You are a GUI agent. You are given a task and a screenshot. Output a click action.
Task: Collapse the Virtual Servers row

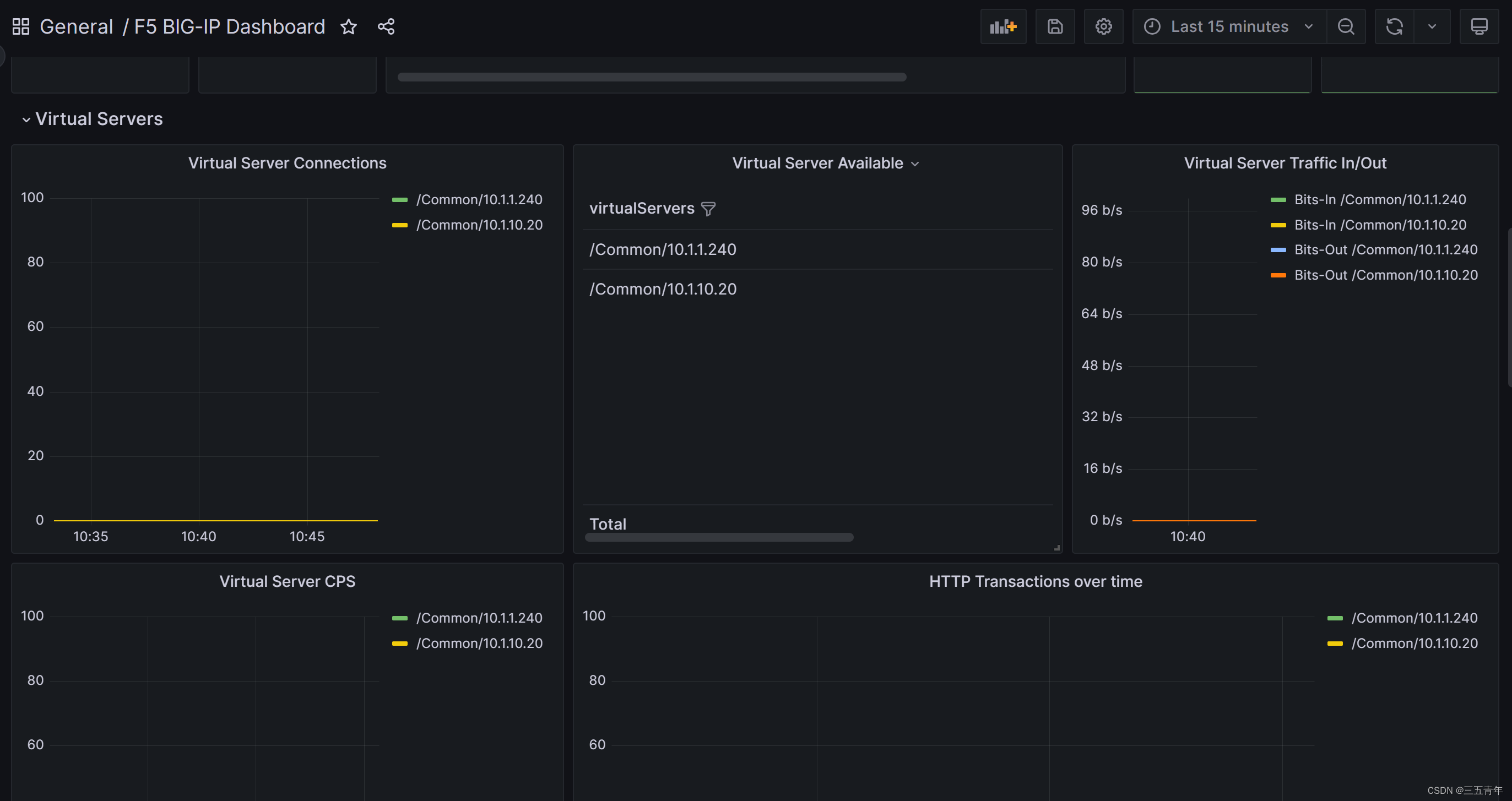26,119
